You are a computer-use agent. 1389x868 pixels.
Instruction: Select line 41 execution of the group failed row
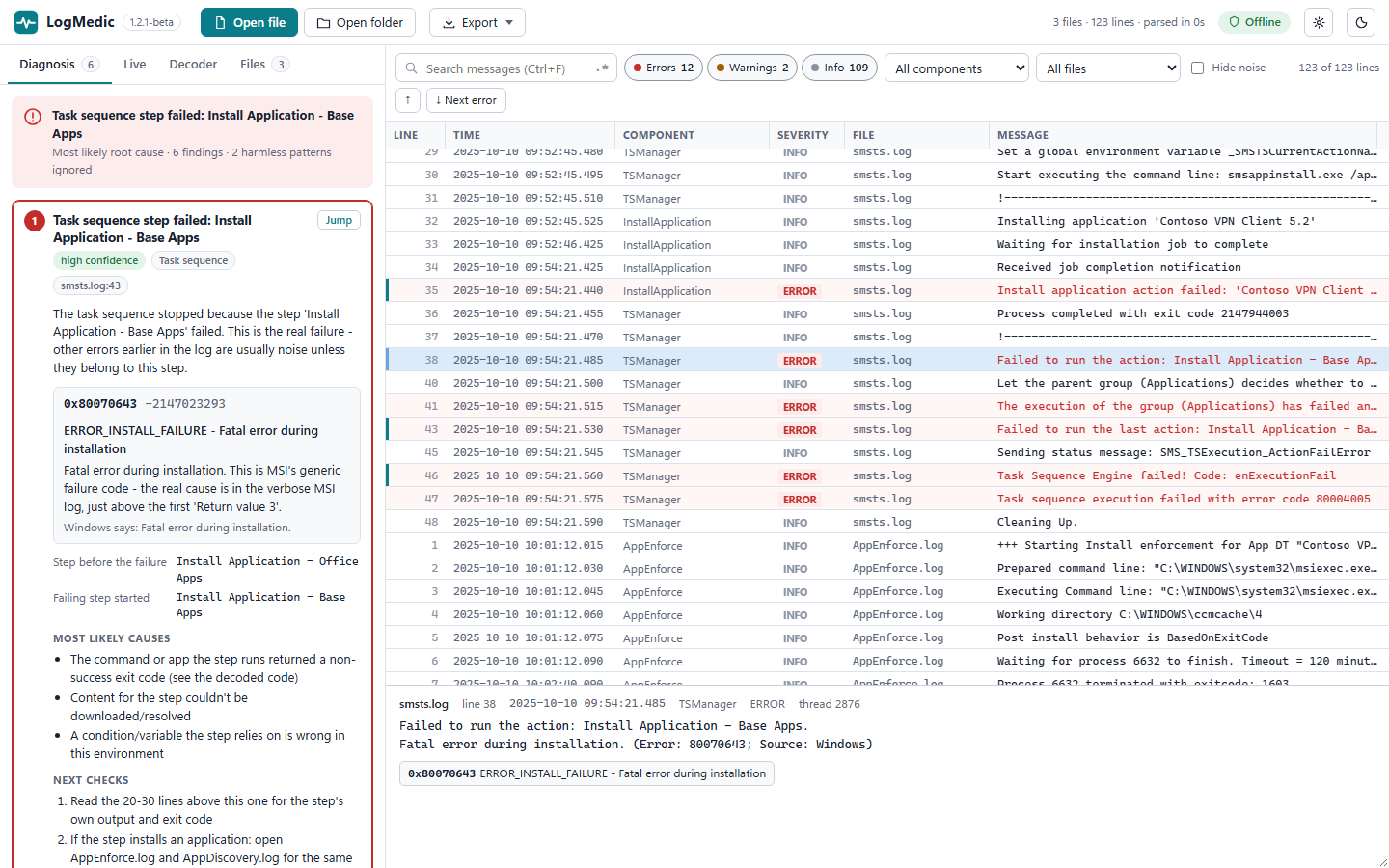886,406
